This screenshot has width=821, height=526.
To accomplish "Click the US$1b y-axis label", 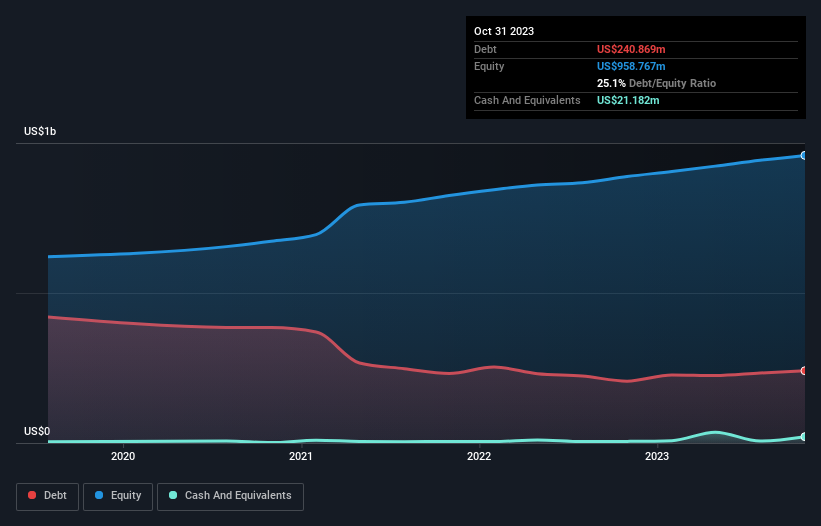I will click(x=40, y=131).
